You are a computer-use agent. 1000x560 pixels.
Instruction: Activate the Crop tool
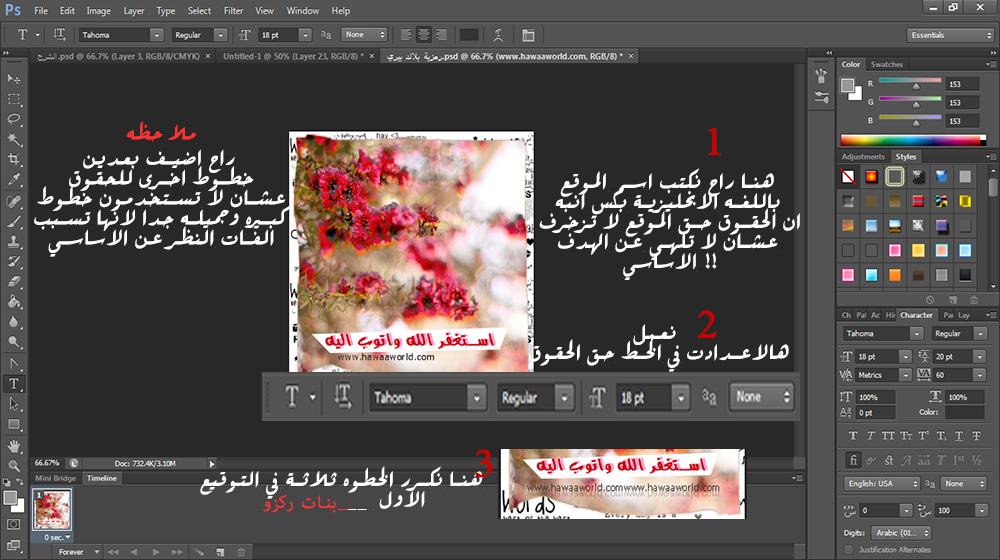tap(14, 160)
